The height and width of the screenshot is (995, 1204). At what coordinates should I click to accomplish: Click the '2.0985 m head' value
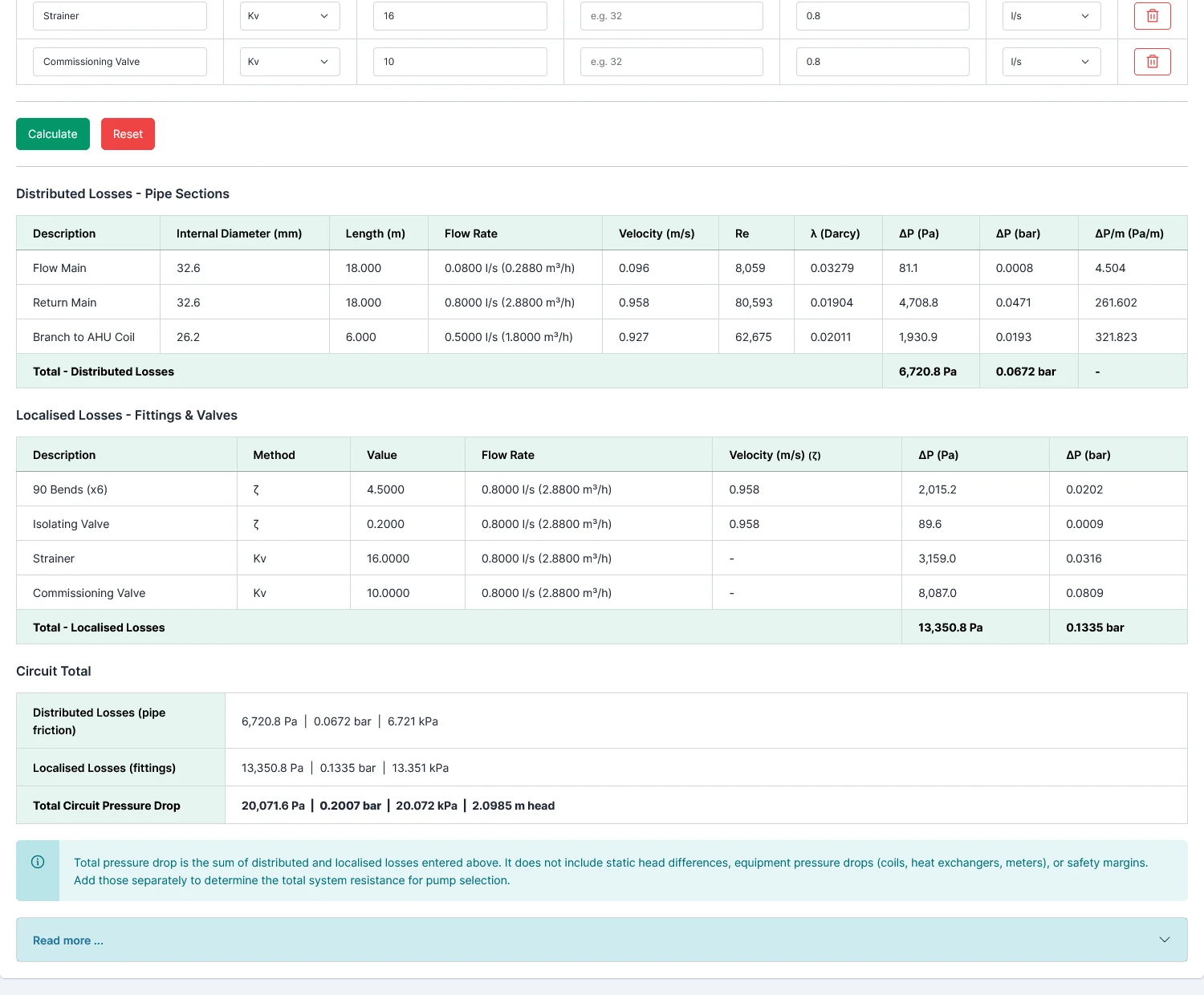click(513, 806)
